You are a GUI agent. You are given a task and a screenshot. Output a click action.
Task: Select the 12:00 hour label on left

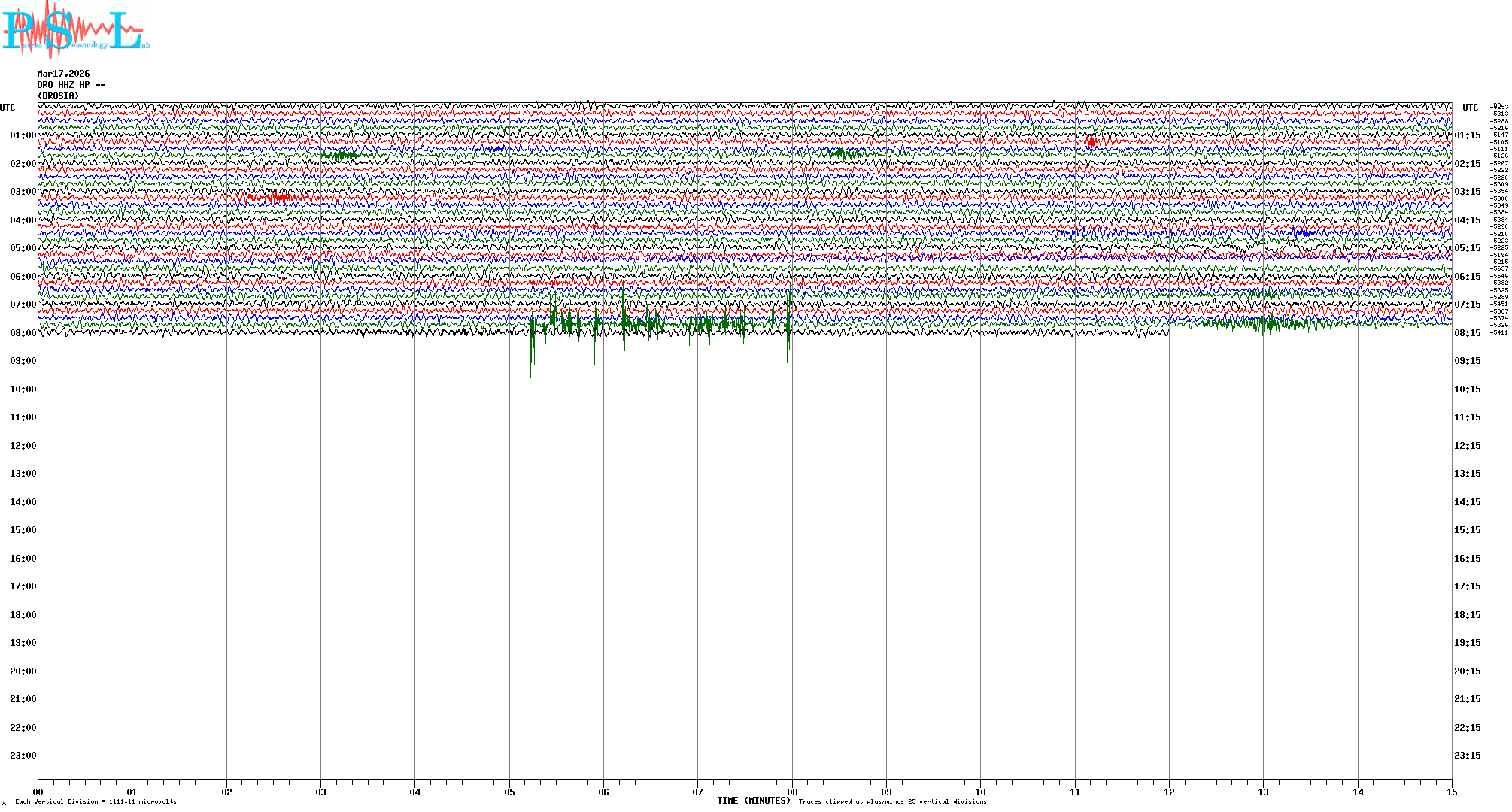click(23, 446)
